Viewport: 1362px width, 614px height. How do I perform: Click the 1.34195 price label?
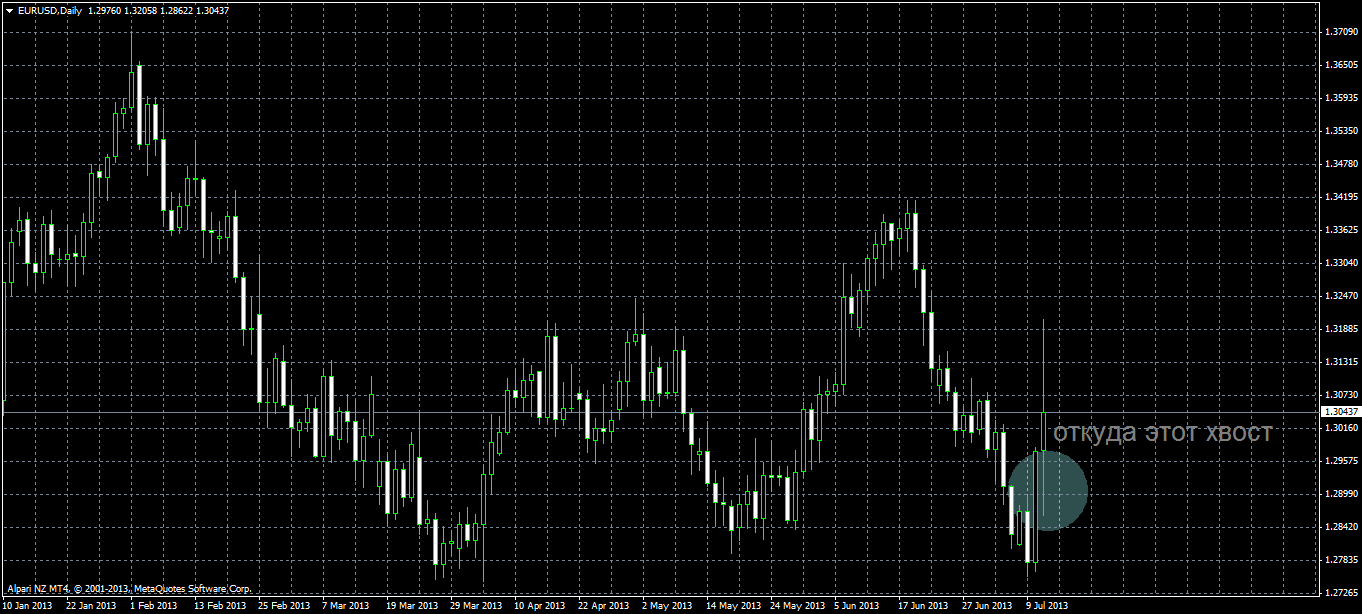point(1340,197)
